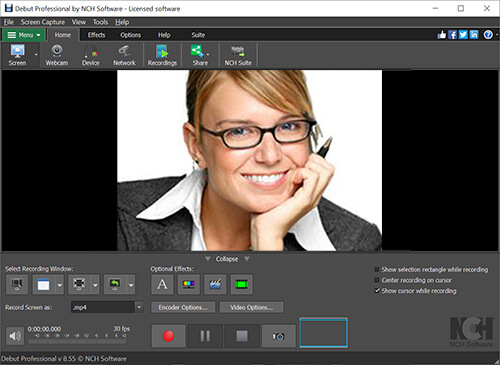Screen dimensions: 500x365
Task: Switch to the Home tab
Action: 63,35
